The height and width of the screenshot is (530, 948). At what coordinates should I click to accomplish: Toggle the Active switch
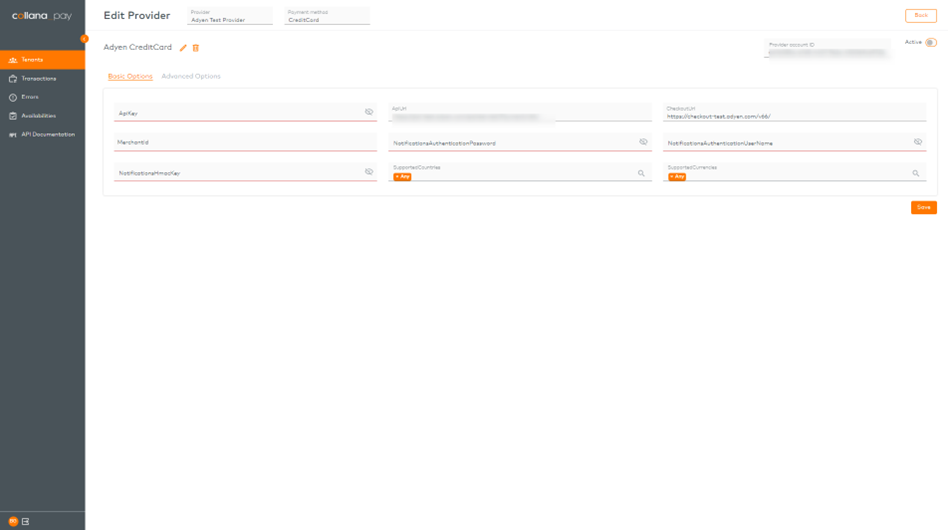930,42
